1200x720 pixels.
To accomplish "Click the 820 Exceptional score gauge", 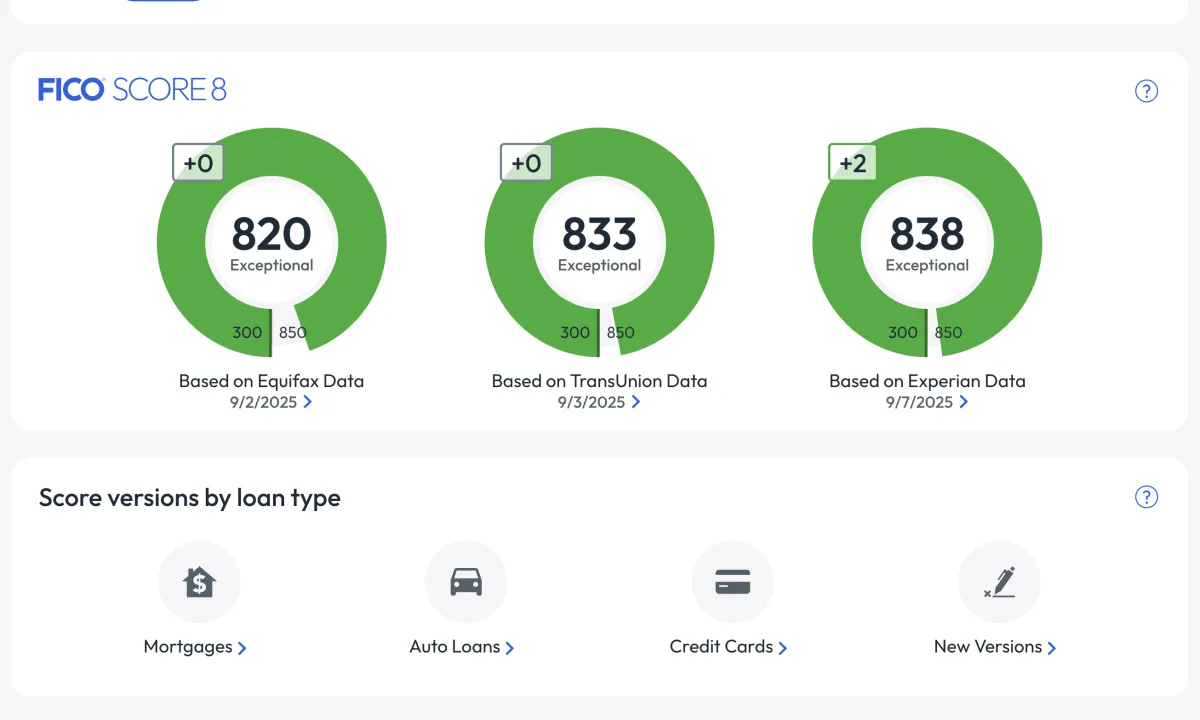I will [272, 243].
